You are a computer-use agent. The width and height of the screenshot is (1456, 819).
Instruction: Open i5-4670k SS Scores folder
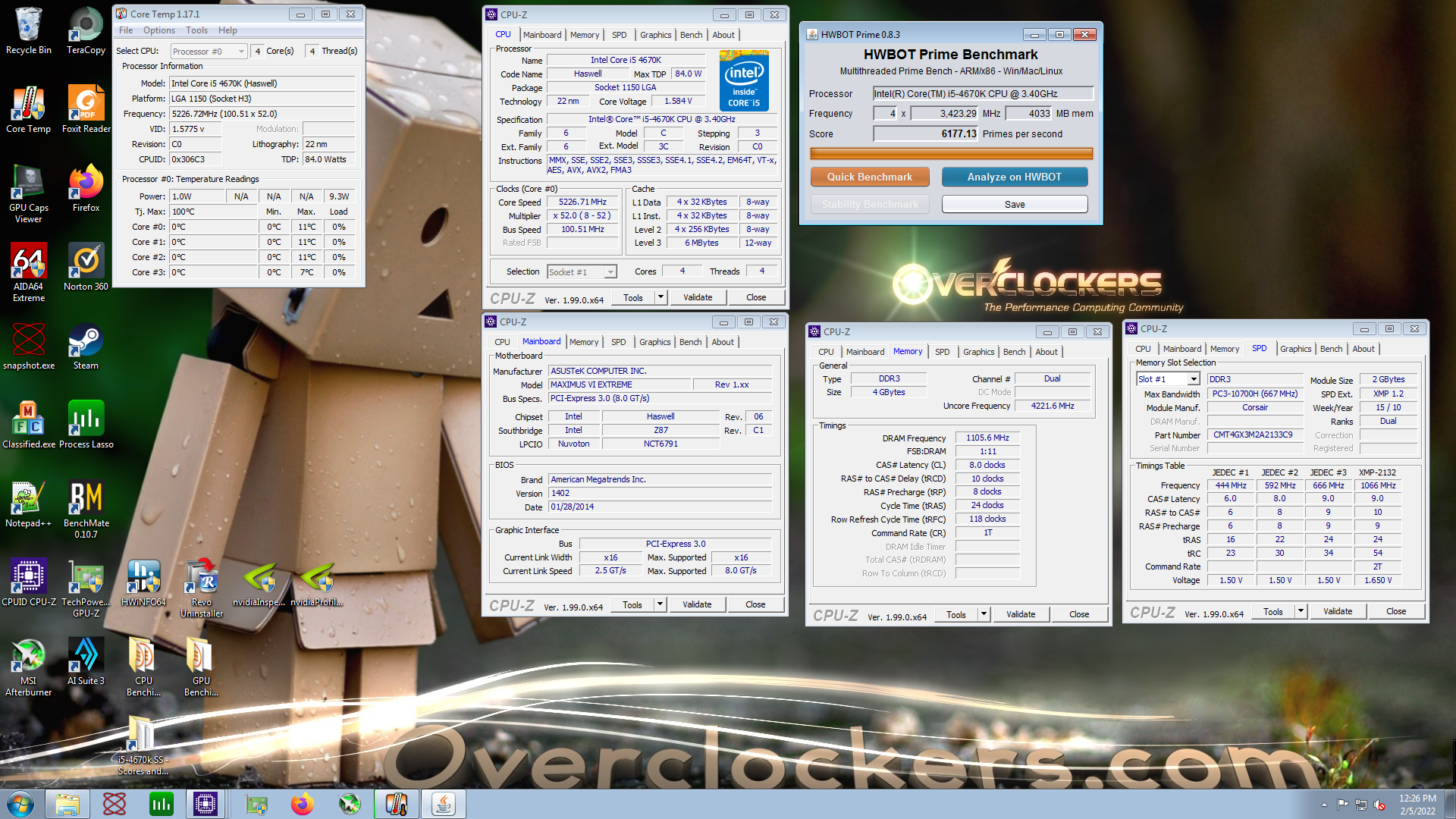click(x=143, y=745)
